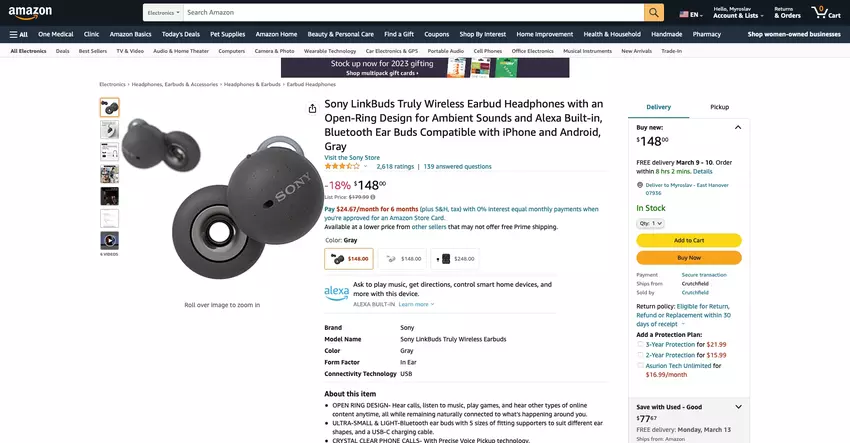The image size is (850, 443).
Task: Check the 3-Year Protection plan box
Action: 640,344
